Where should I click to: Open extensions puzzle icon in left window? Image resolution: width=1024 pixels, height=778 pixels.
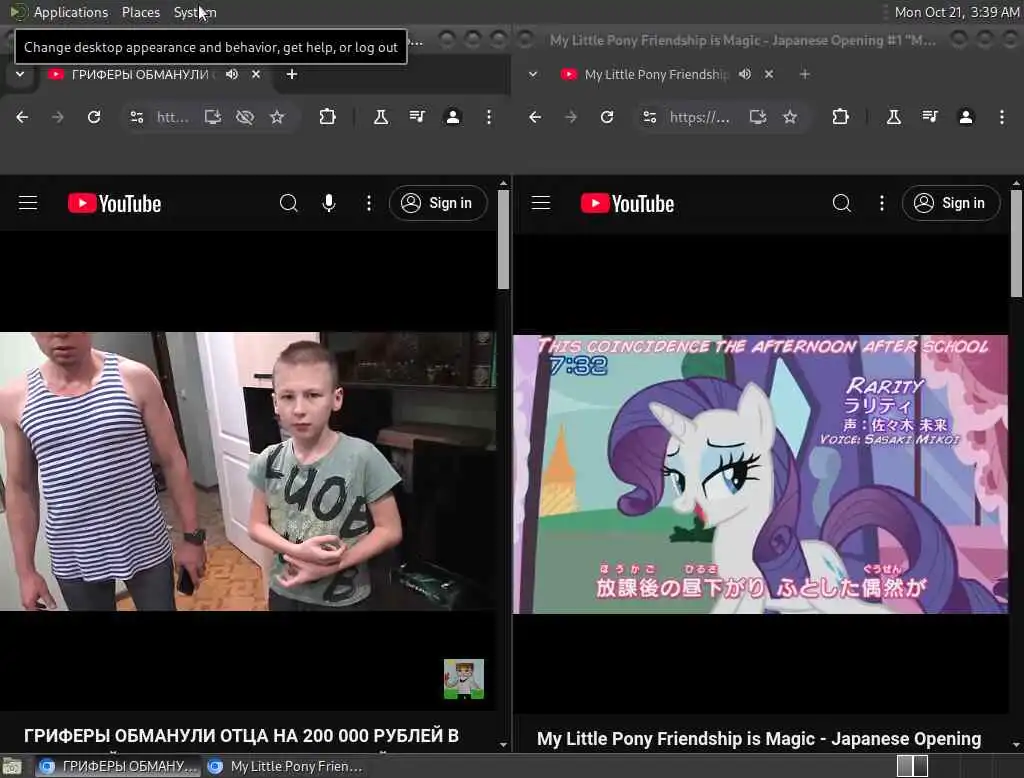coord(327,117)
